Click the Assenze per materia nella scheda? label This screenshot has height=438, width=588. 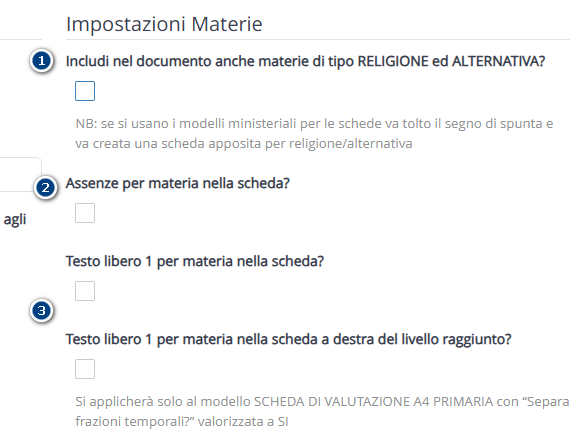click(178, 183)
